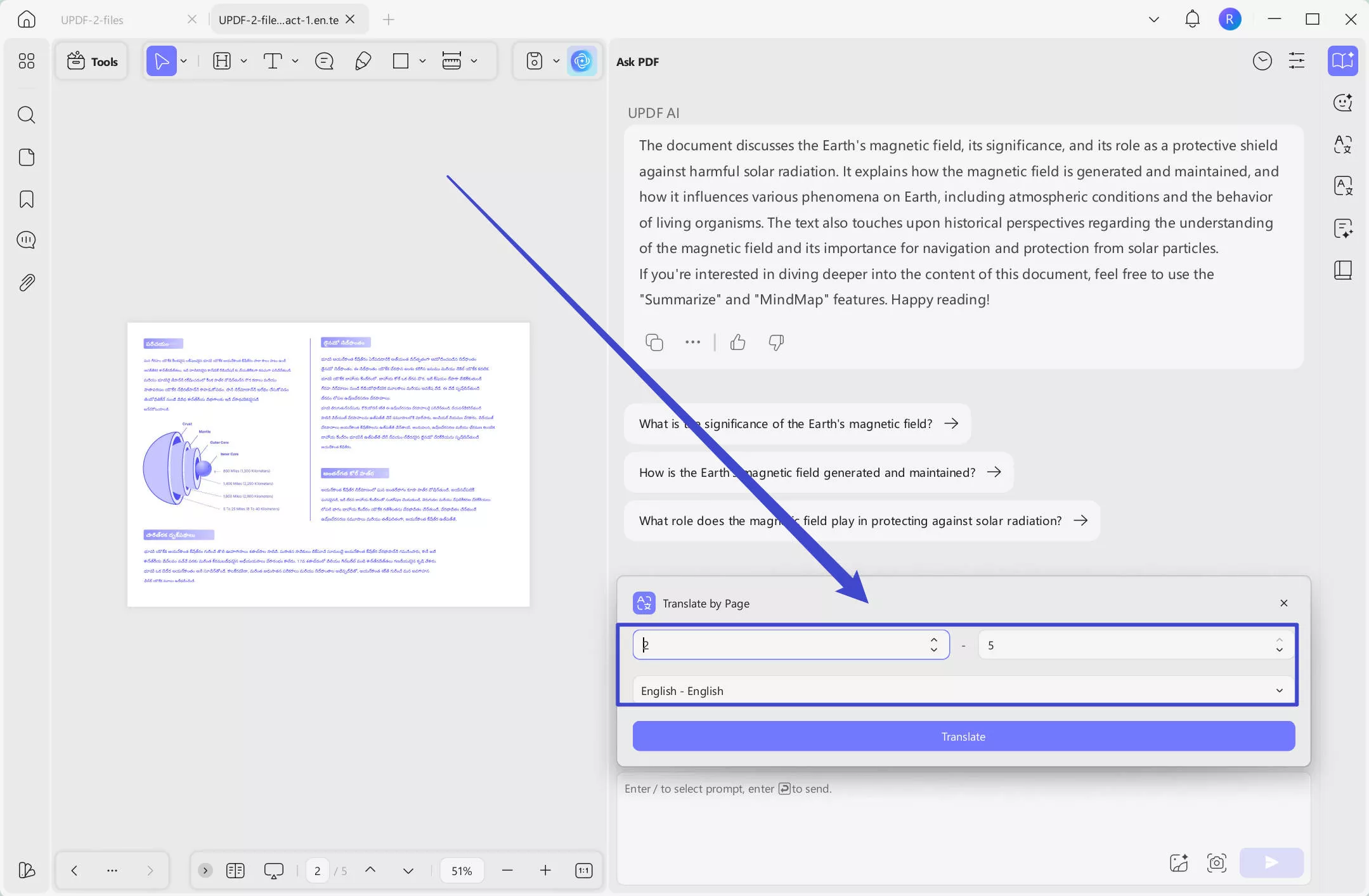
Task: Toggle two-page view mode at bottom bar
Action: point(235,870)
